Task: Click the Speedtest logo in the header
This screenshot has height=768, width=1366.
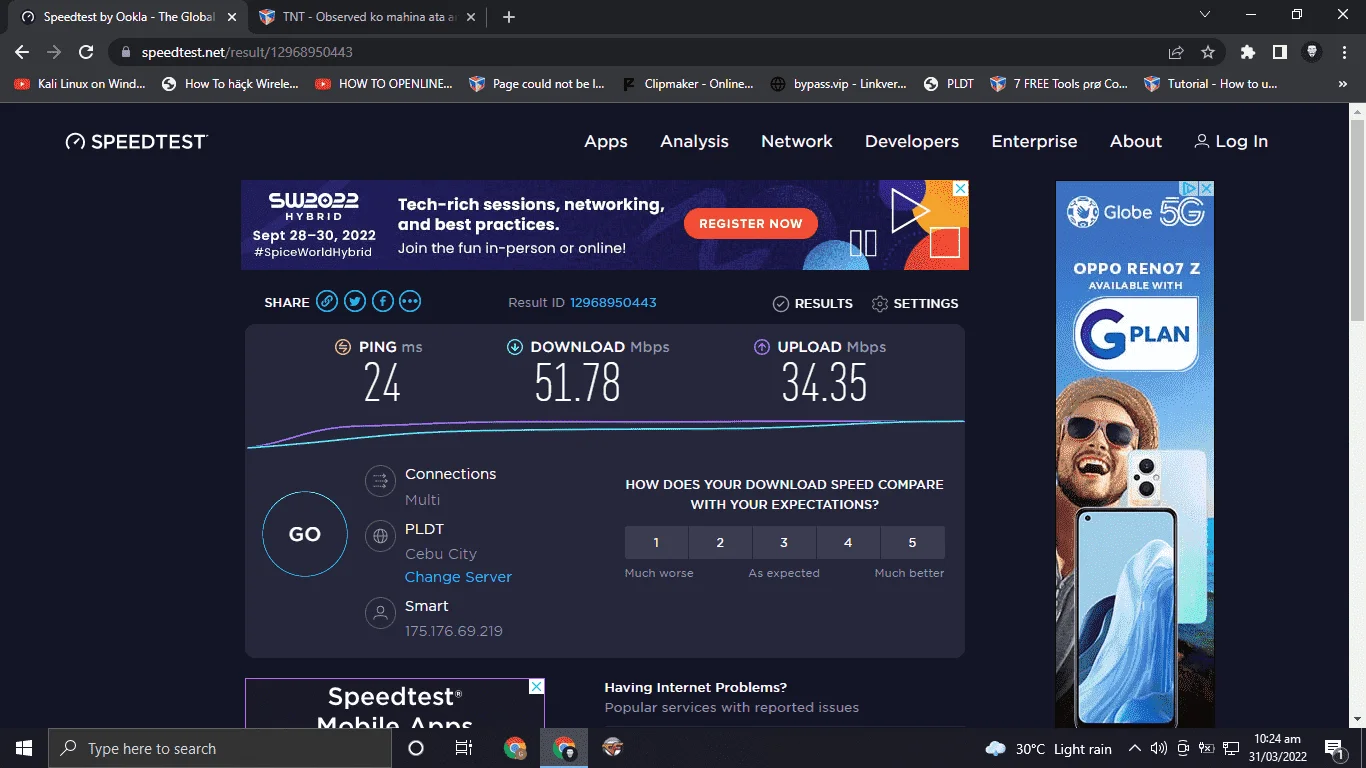Action: point(136,141)
